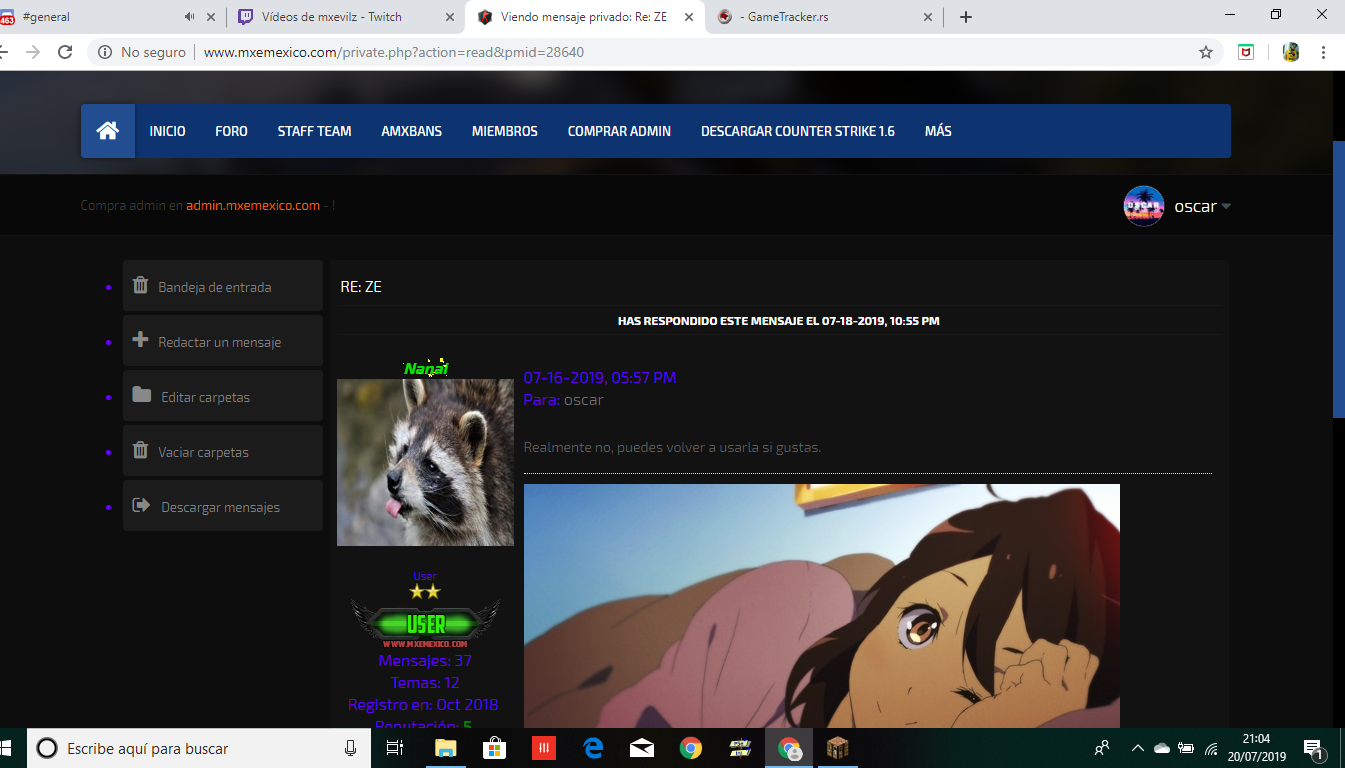This screenshot has width=1345, height=768.
Task: Open a new browser tab with plus button
Action: (x=966, y=17)
